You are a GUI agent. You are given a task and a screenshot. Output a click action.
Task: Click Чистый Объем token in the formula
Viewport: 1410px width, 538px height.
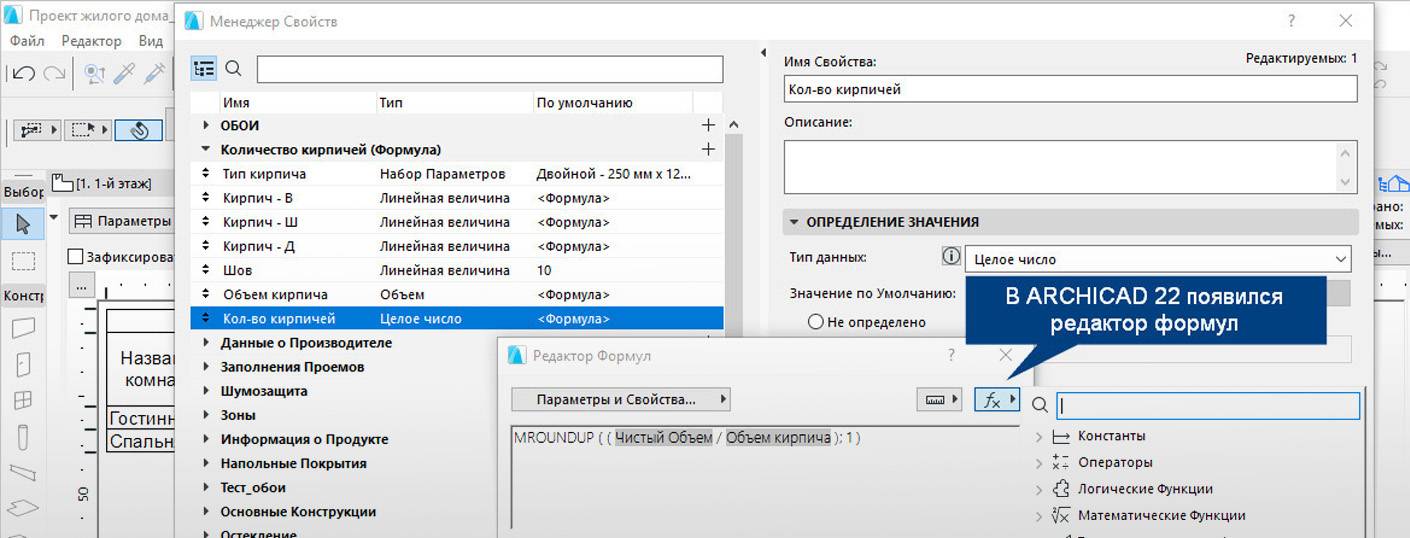[x=664, y=438]
